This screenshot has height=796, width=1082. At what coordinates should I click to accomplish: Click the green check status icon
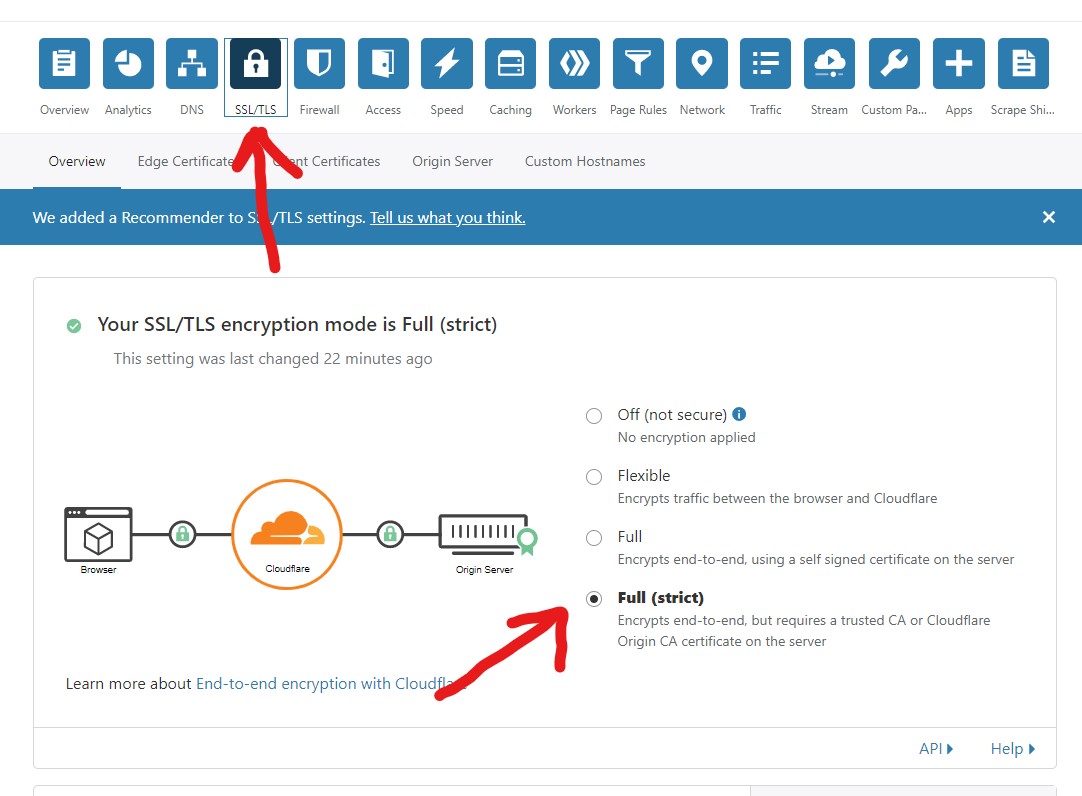[x=74, y=326]
